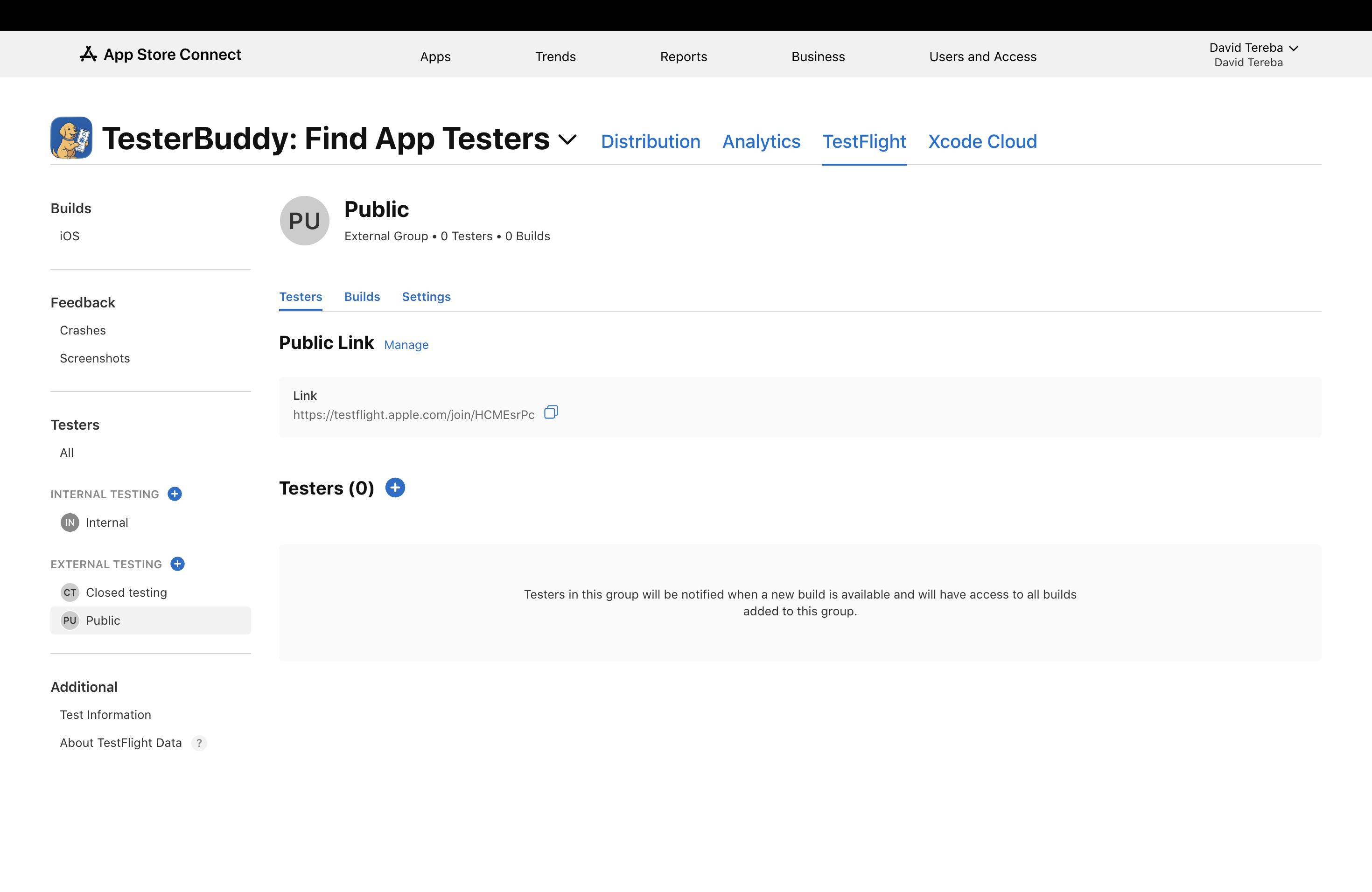This screenshot has width=1372, height=892.
Task: Click the PU badge in sidebar
Action: (70, 620)
